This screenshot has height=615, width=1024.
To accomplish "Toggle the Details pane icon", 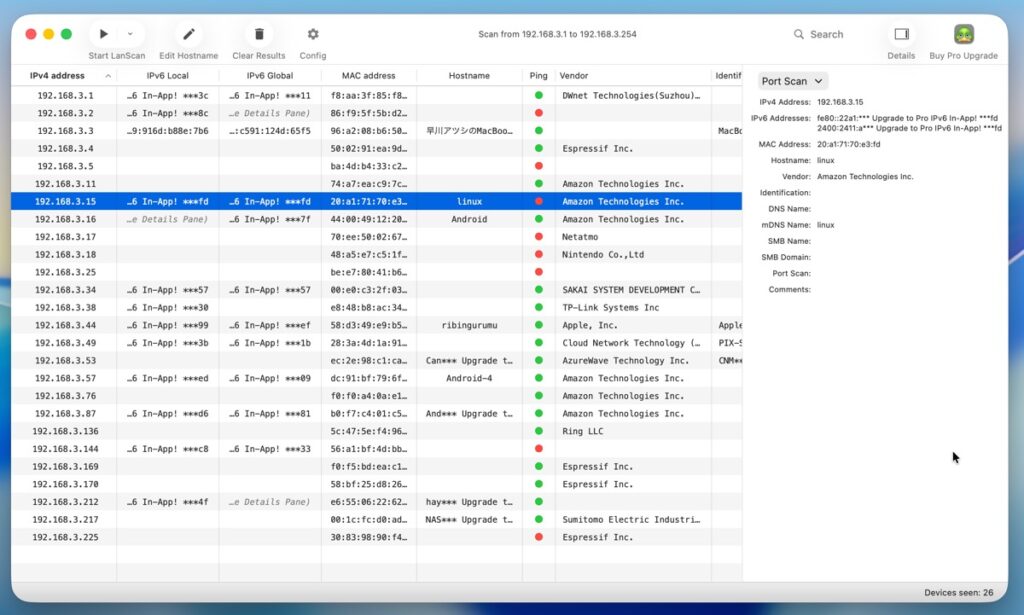I will [x=901, y=34].
